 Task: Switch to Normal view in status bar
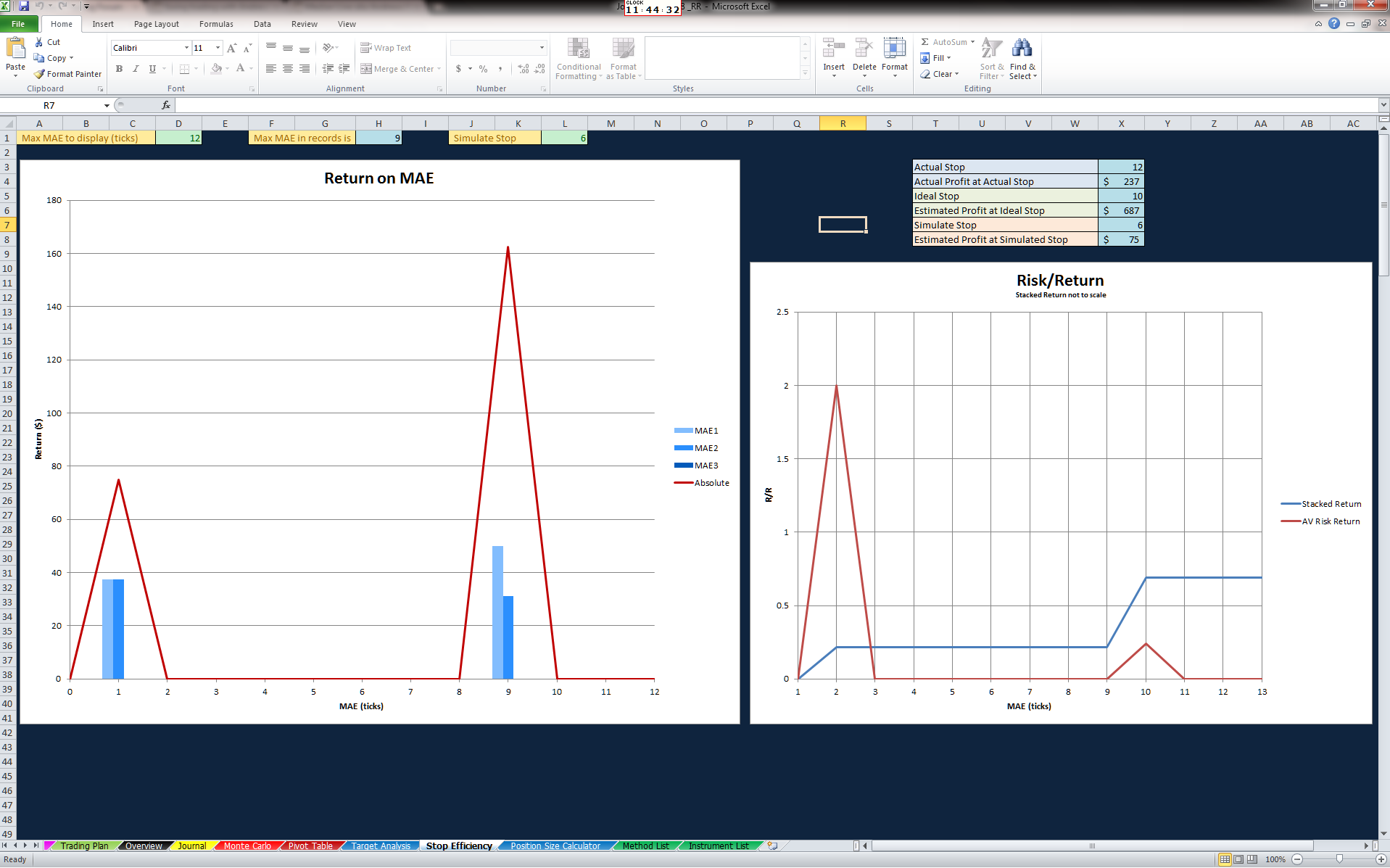coord(1225,859)
